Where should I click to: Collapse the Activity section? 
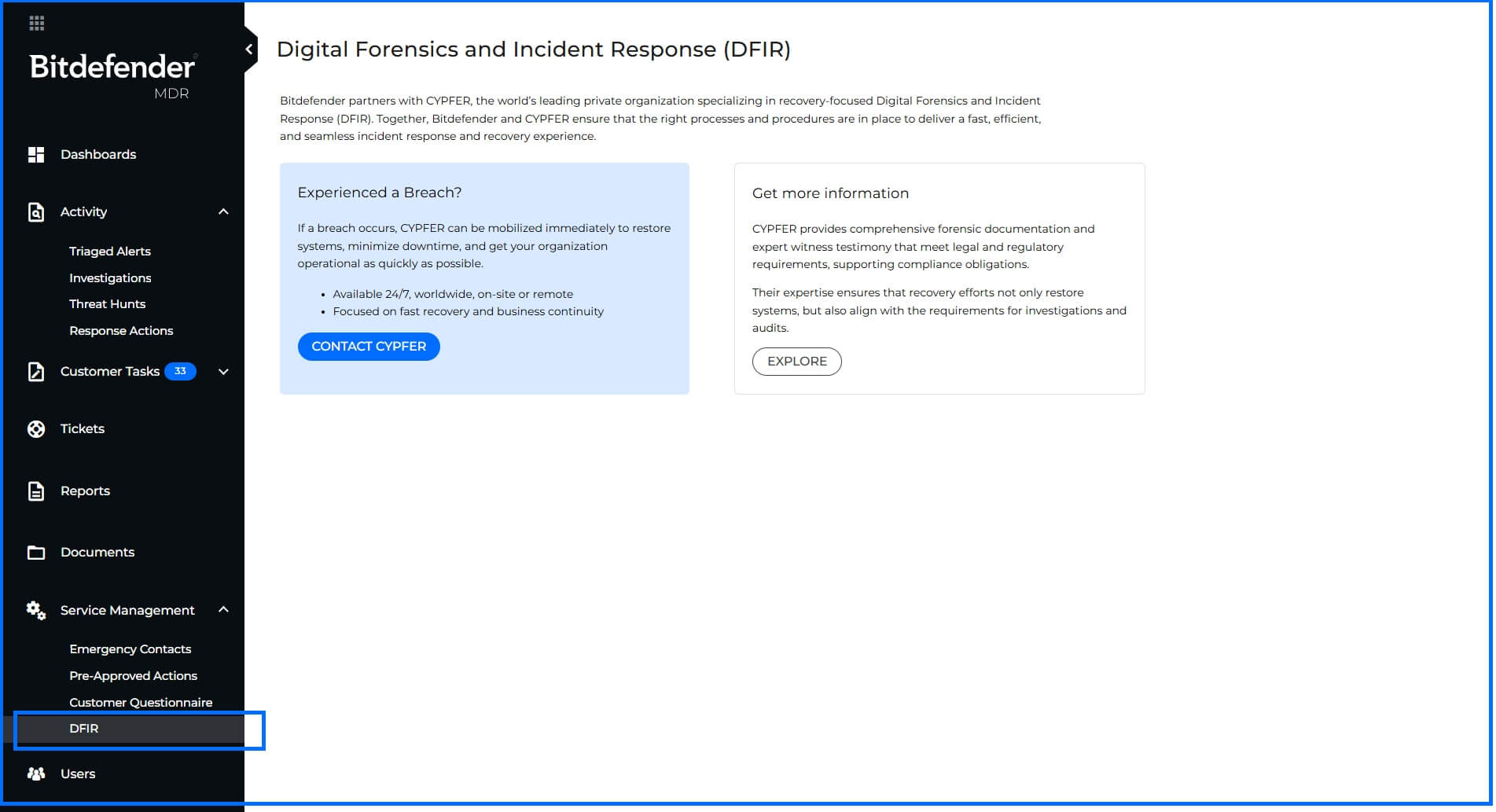click(x=223, y=211)
